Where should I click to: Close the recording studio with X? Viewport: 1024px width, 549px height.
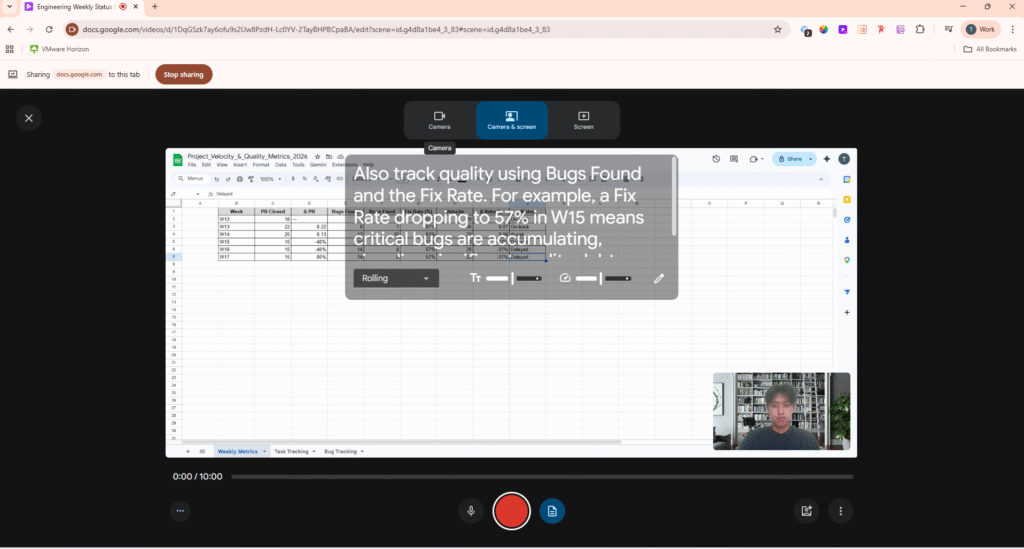click(x=29, y=118)
